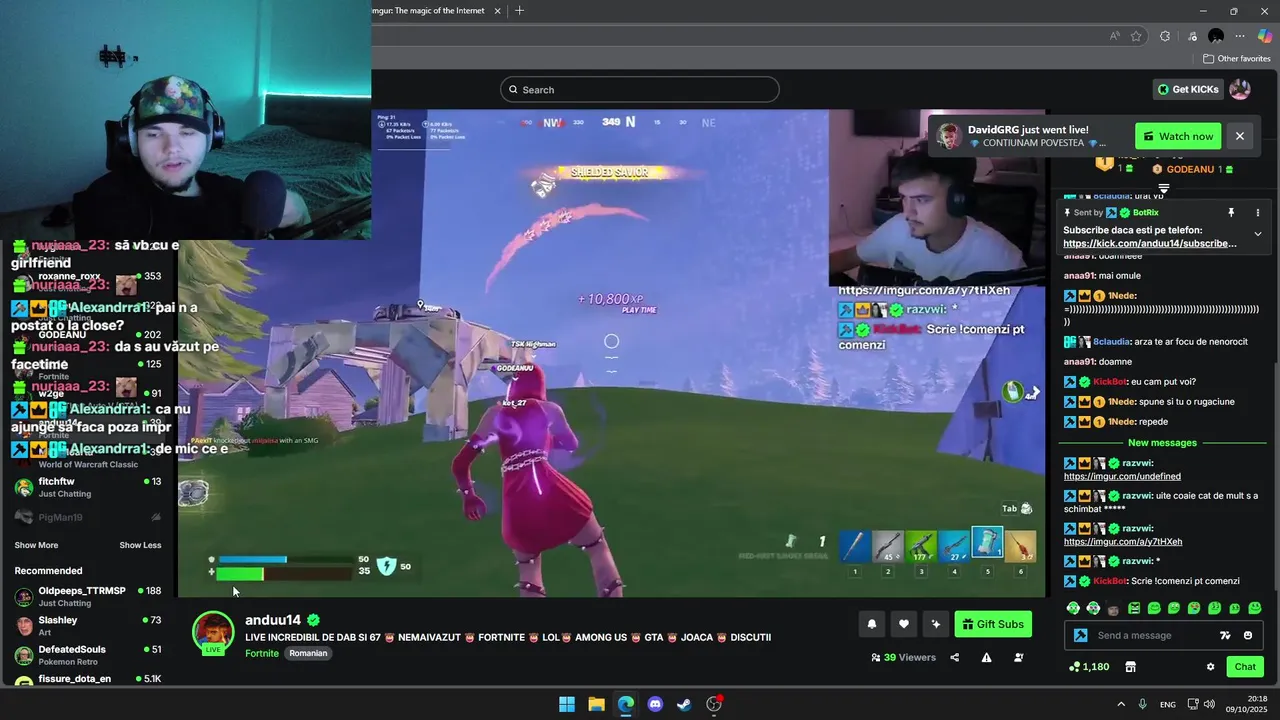Click the Gift Subs button

pos(993,624)
